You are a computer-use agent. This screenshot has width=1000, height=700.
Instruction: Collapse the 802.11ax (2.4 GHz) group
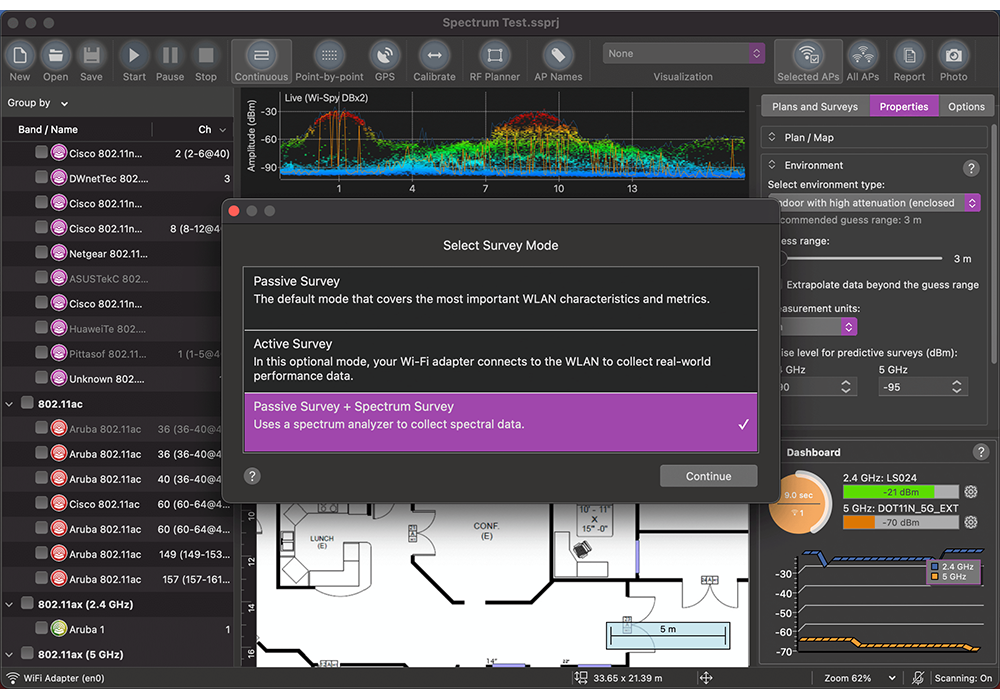pyautogui.click(x=9, y=604)
